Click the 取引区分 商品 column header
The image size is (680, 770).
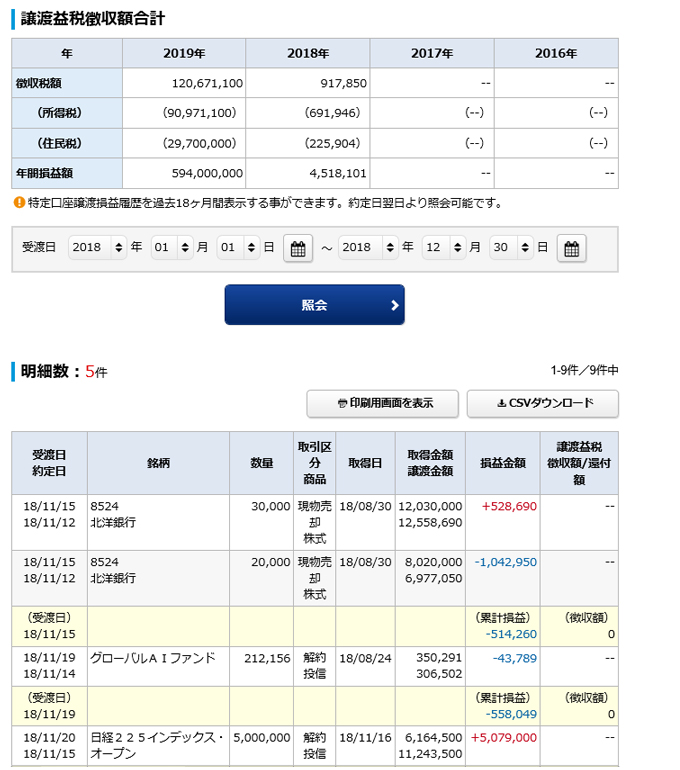coord(315,463)
